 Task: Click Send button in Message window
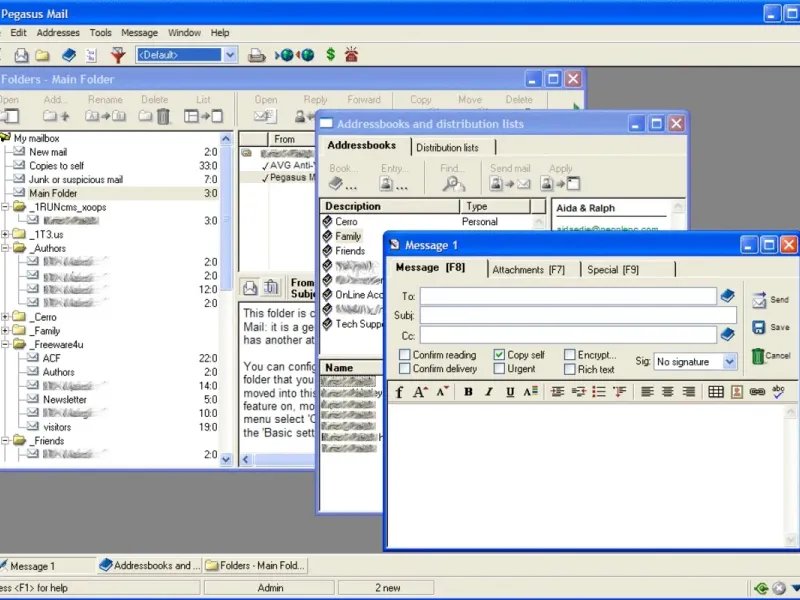[770, 300]
